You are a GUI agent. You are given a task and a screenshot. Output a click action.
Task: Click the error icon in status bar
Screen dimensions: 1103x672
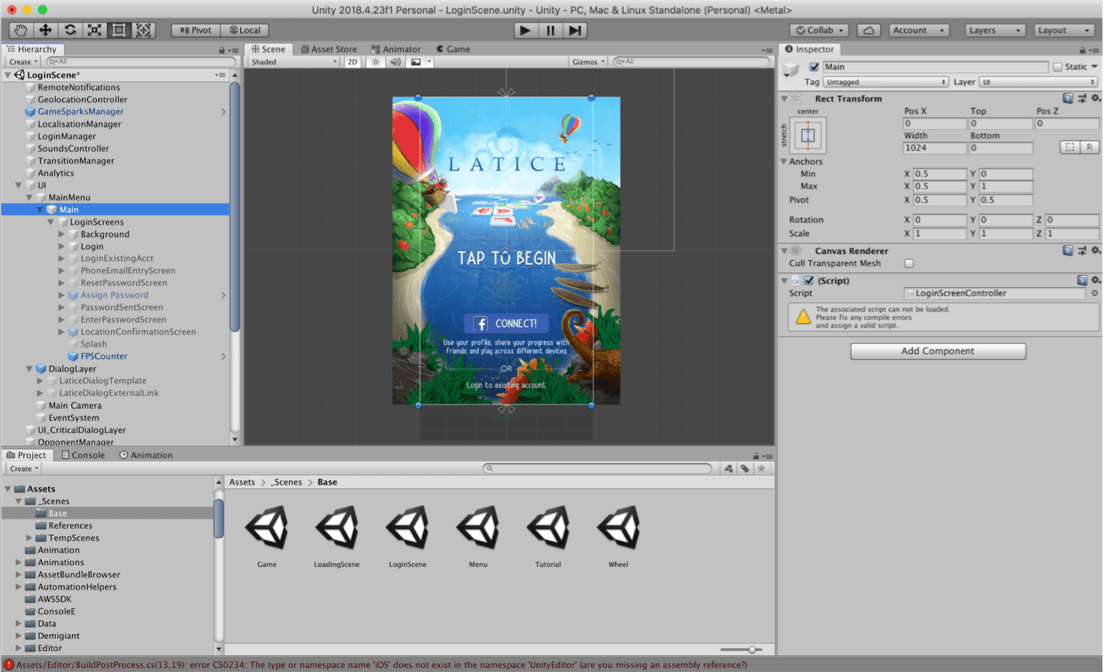(8, 664)
